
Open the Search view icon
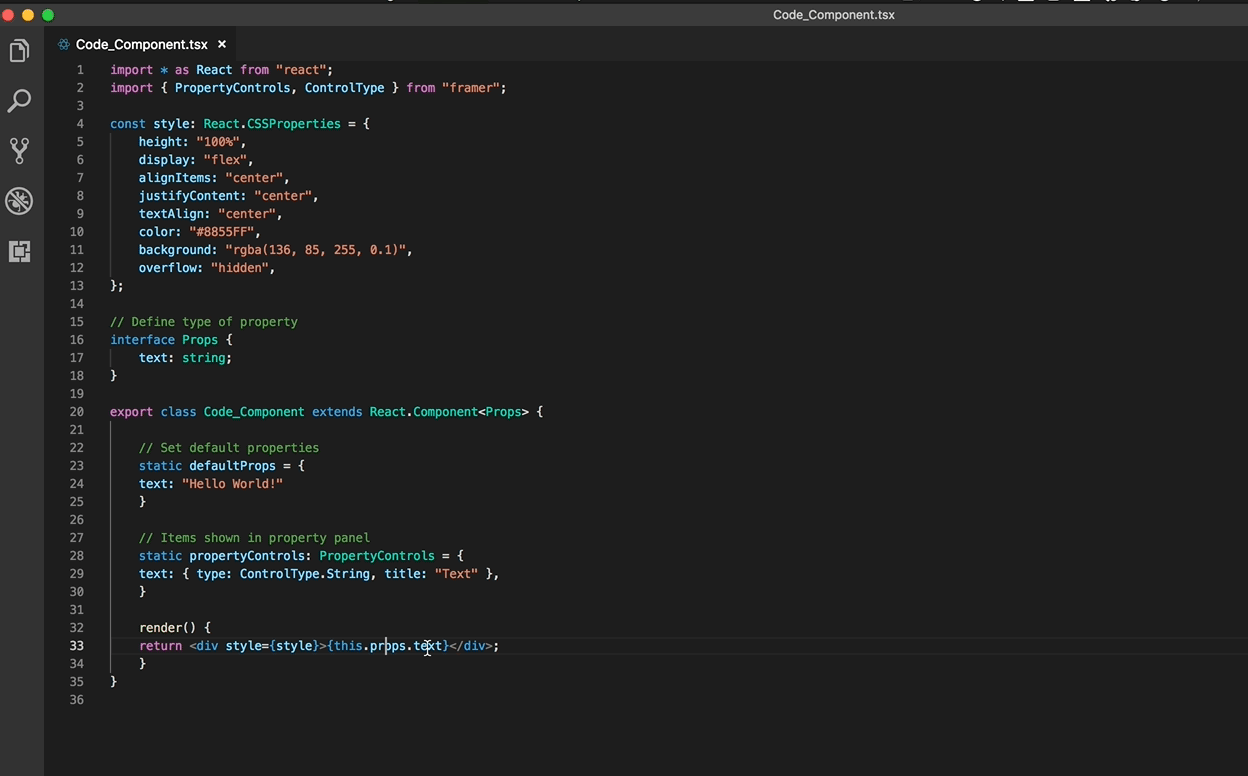pyautogui.click(x=19, y=101)
